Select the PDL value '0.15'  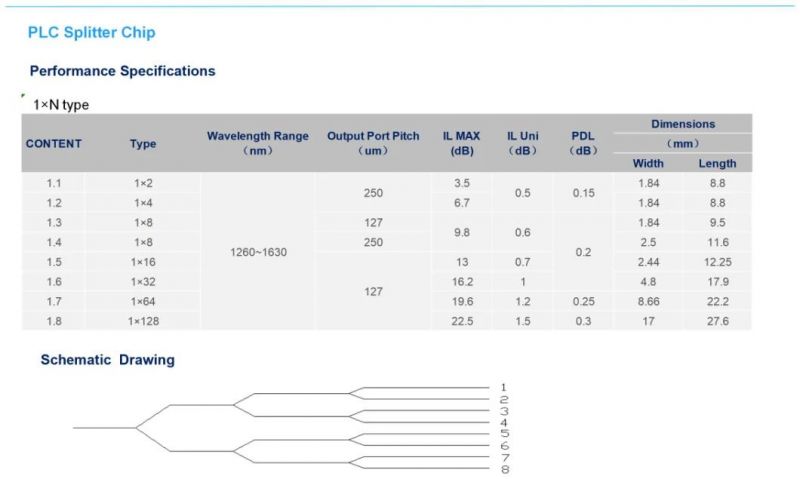click(x=583, y=193)
